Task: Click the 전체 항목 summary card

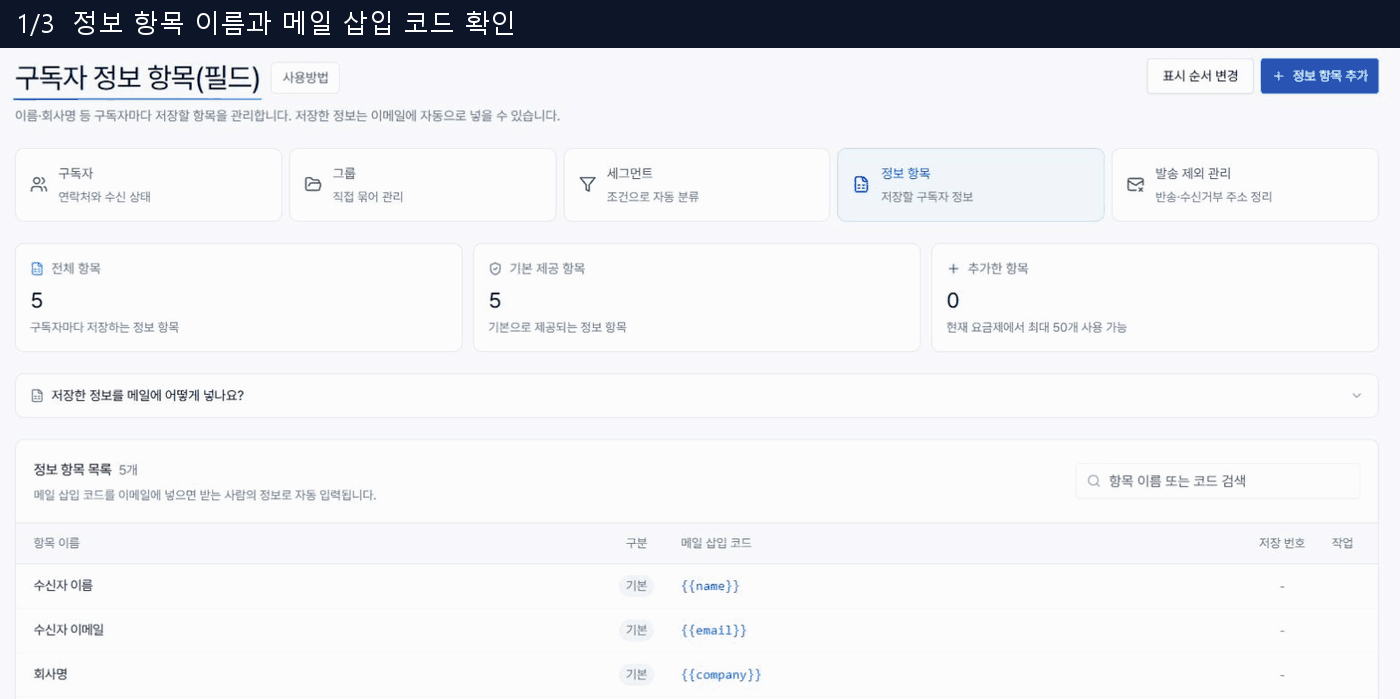Action: (x=239, y=298)
